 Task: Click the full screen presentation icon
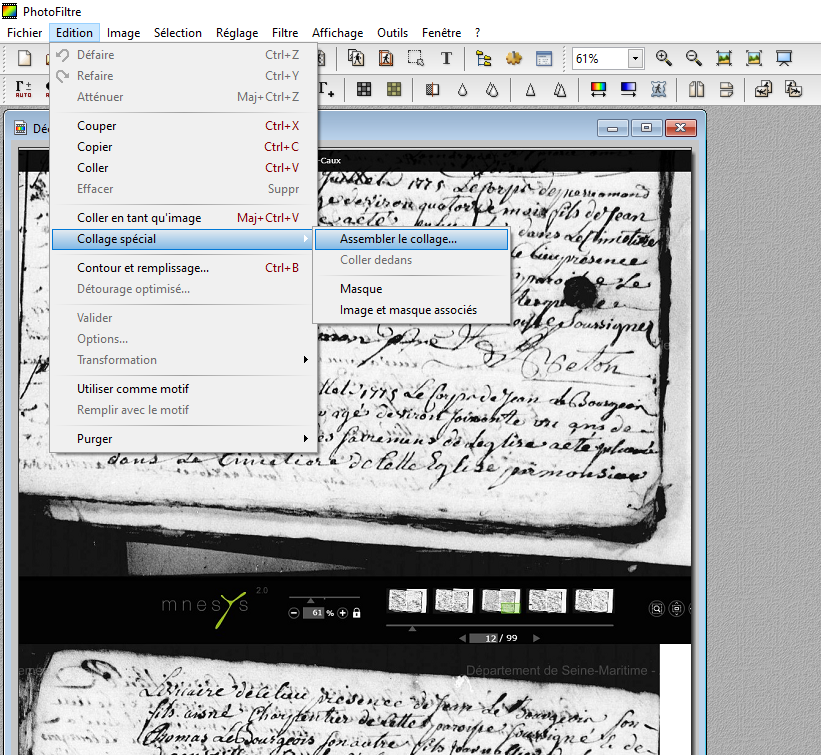785,59
